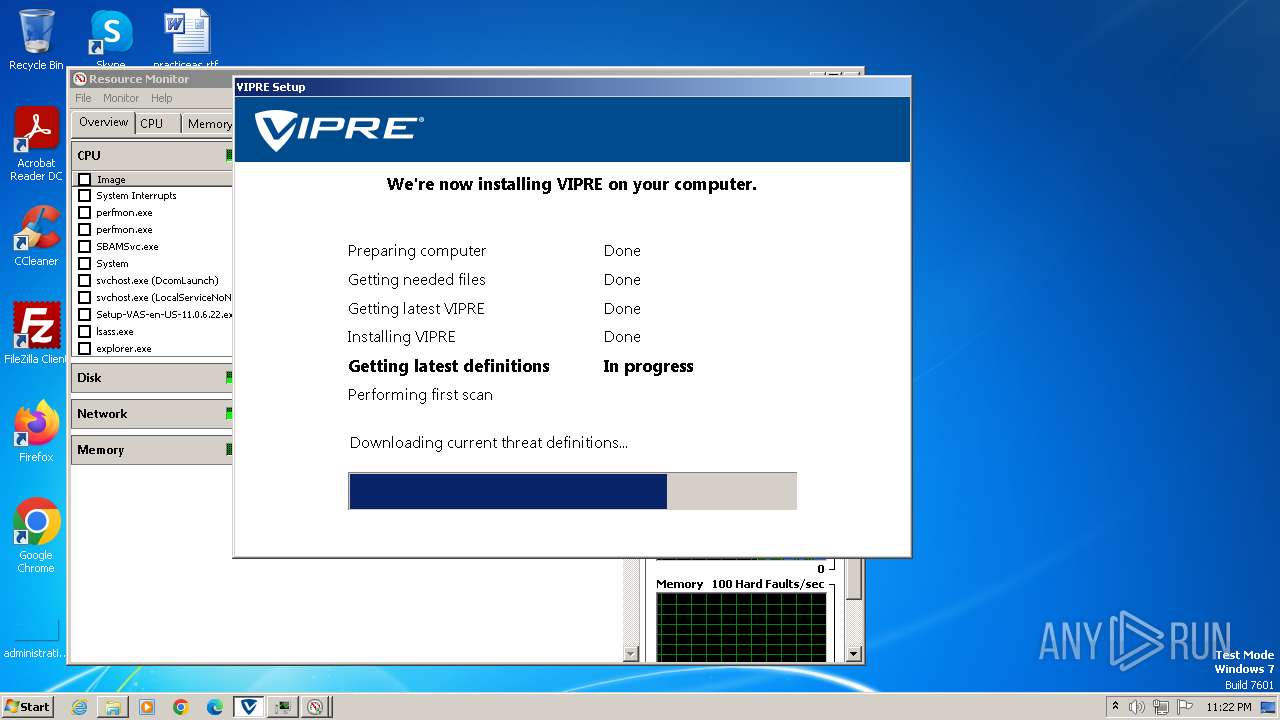Click the VIPRE installation progress bar

tap(572, 491)
